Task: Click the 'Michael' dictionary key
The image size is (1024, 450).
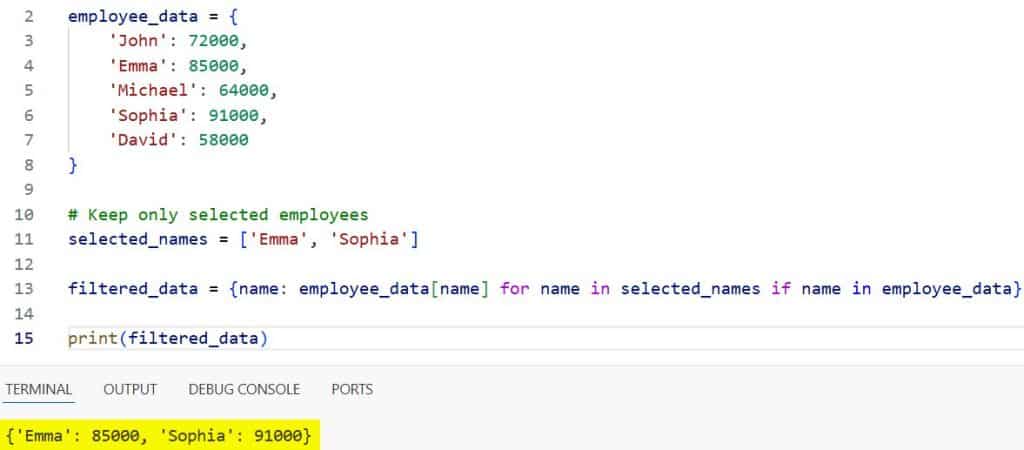Action: [146, 92]
